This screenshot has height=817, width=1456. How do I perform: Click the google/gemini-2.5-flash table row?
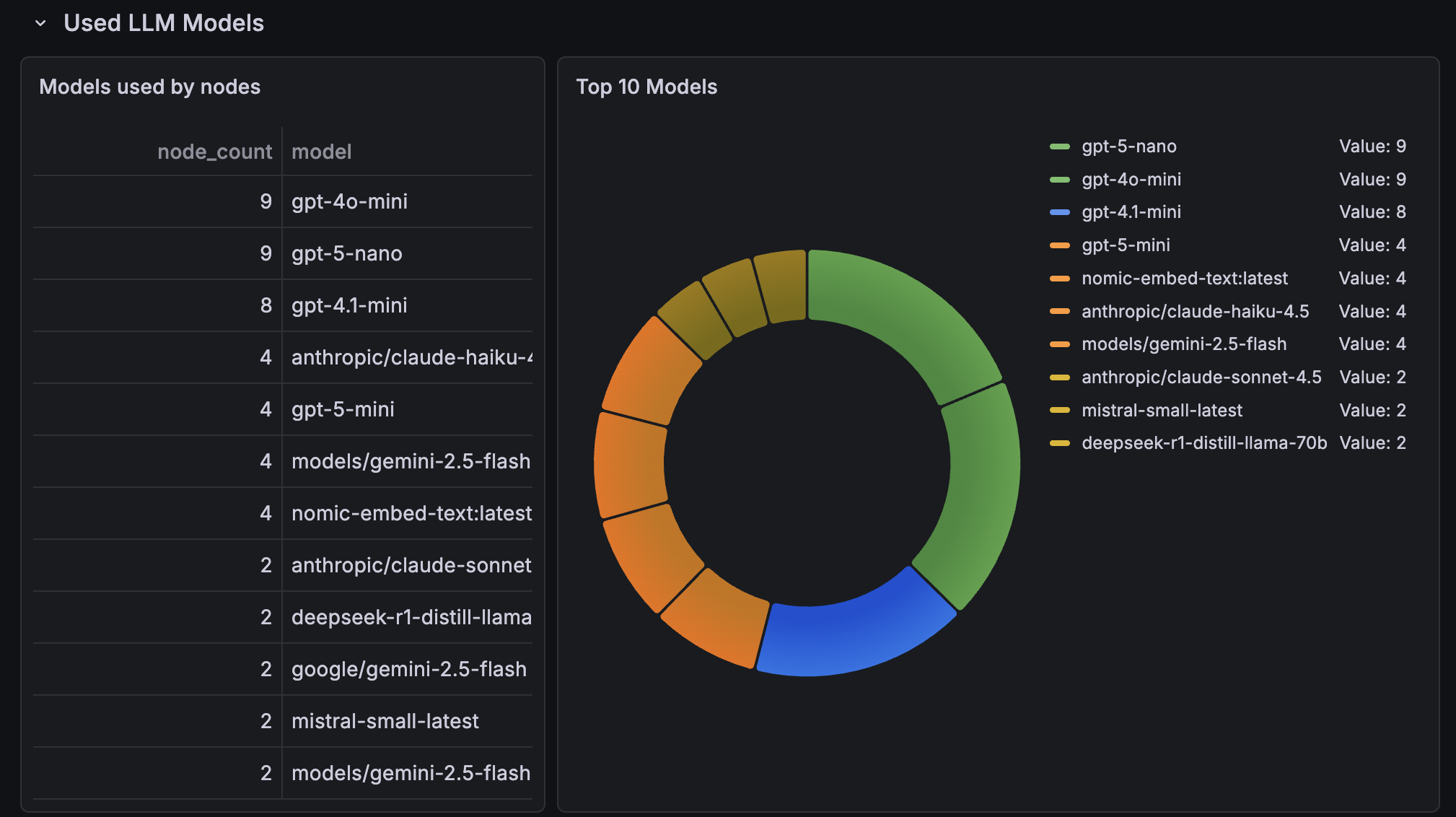pyautogui.click(x=408, y=669)
